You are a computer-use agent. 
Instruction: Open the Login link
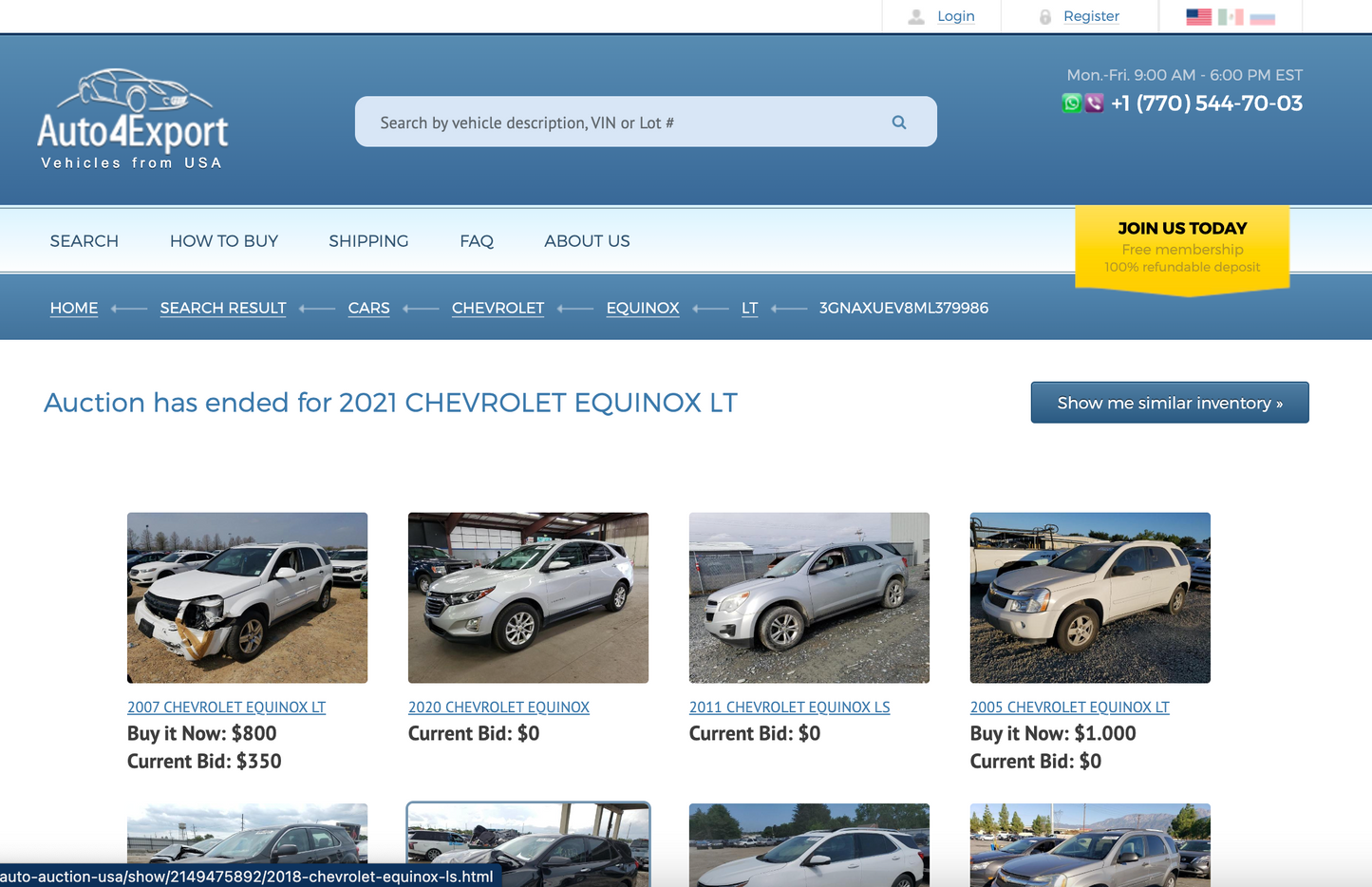click(955, 16)
